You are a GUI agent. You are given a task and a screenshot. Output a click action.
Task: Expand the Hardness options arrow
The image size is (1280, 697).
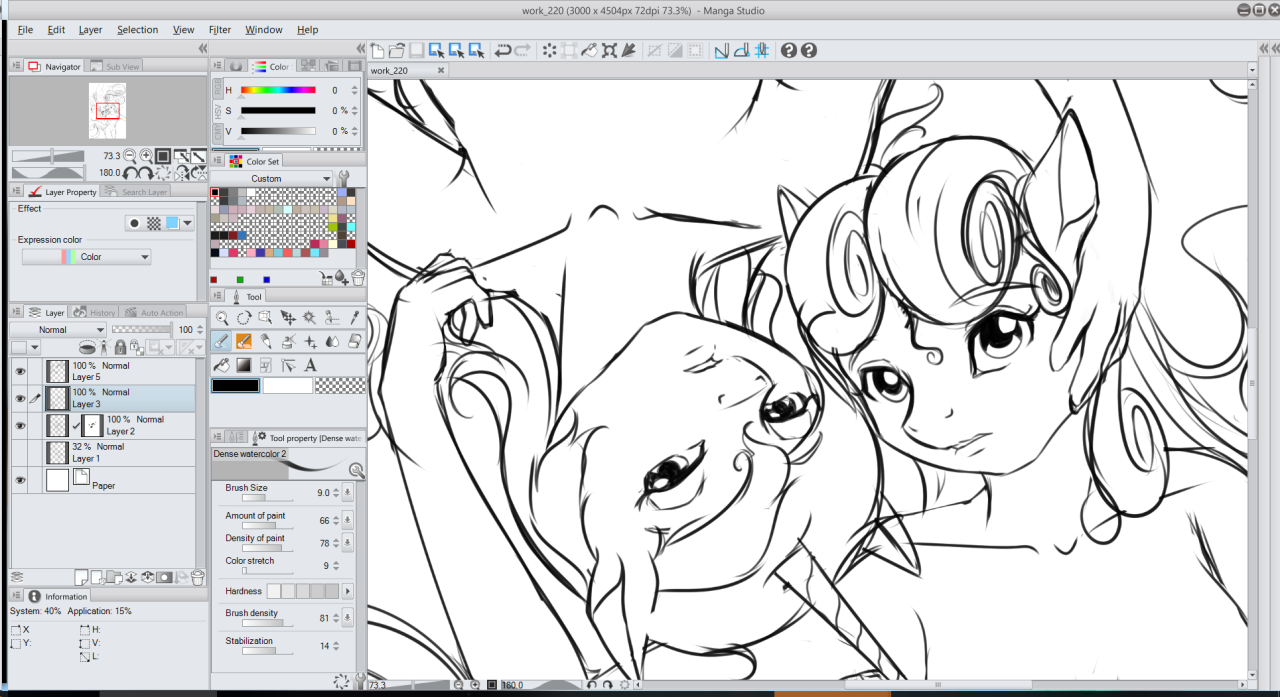pos(348,591)
